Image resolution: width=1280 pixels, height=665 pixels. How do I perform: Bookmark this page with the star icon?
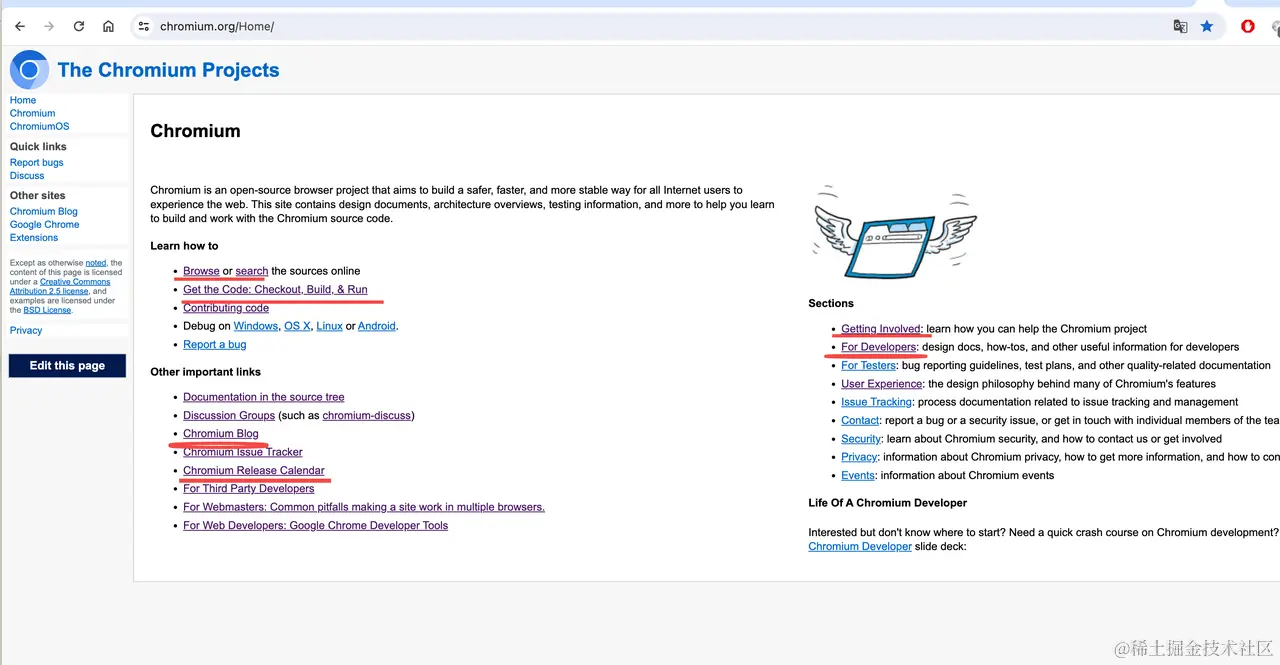click(x=1207, y=26)
